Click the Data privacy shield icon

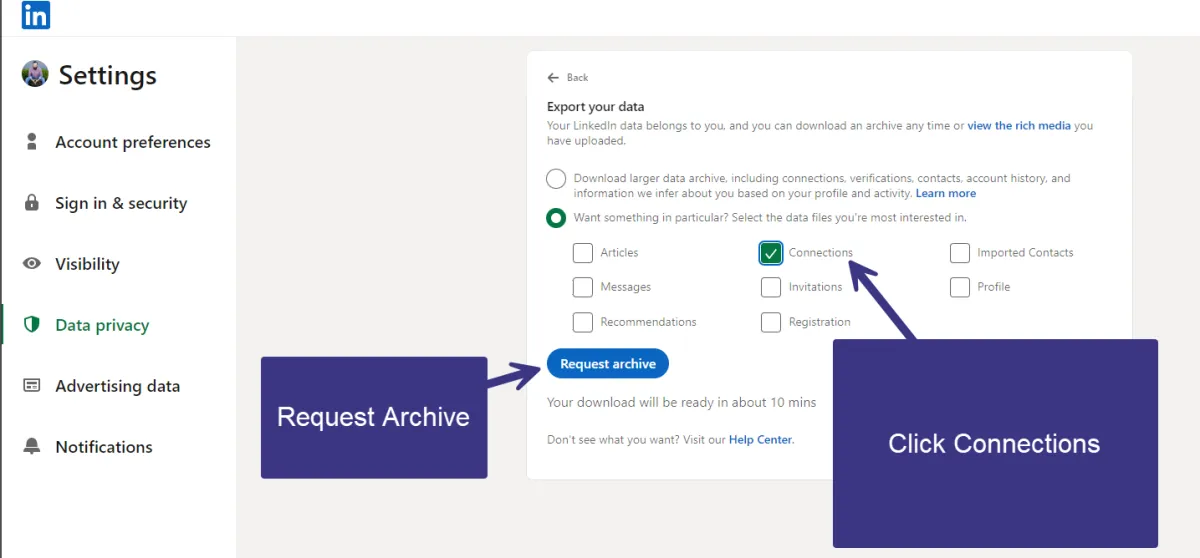pyautogui.click(x=32, y=324)
